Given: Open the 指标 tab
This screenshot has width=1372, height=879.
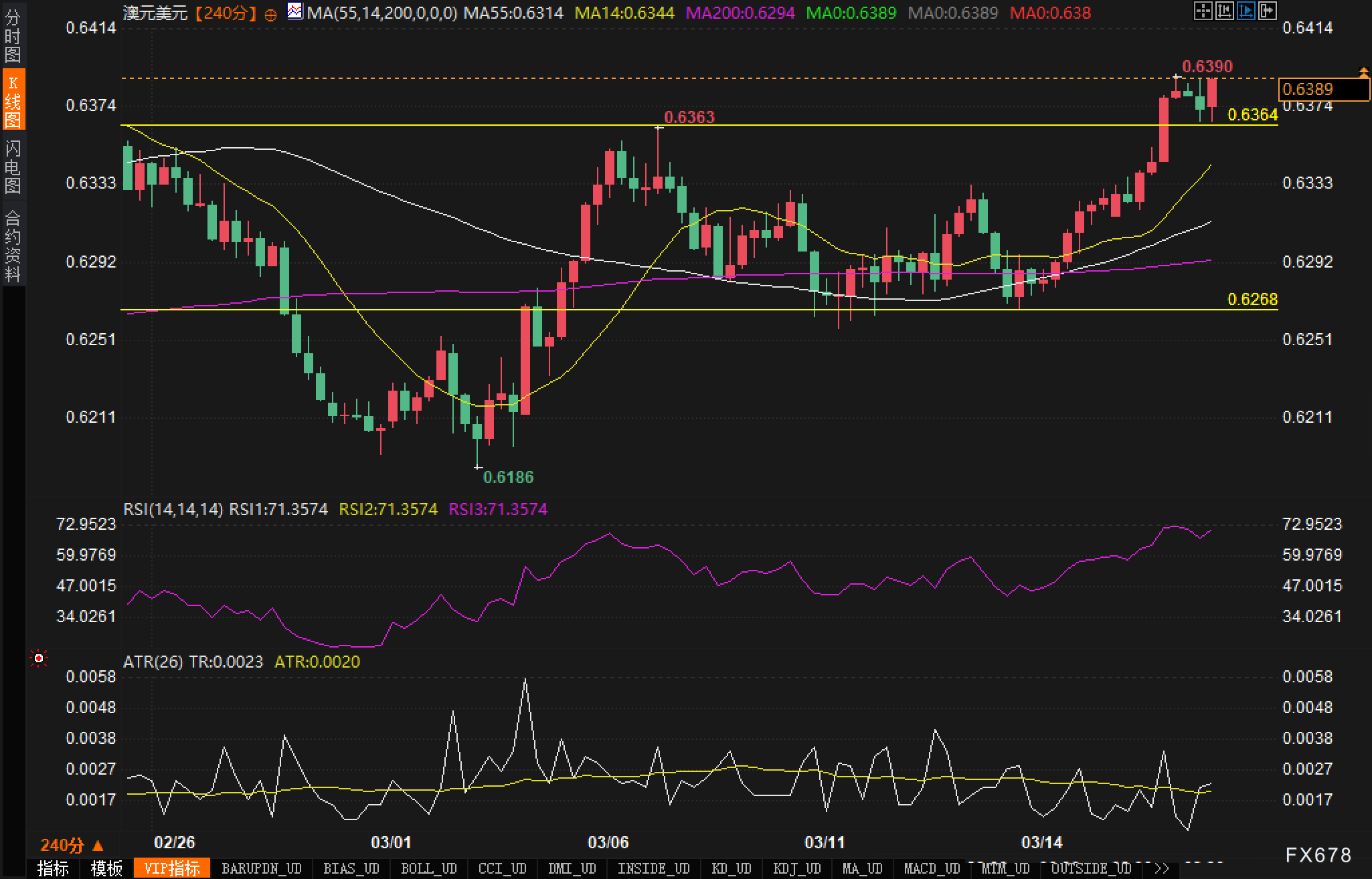Looking at the screenshot, I should [x=53, y=868].
